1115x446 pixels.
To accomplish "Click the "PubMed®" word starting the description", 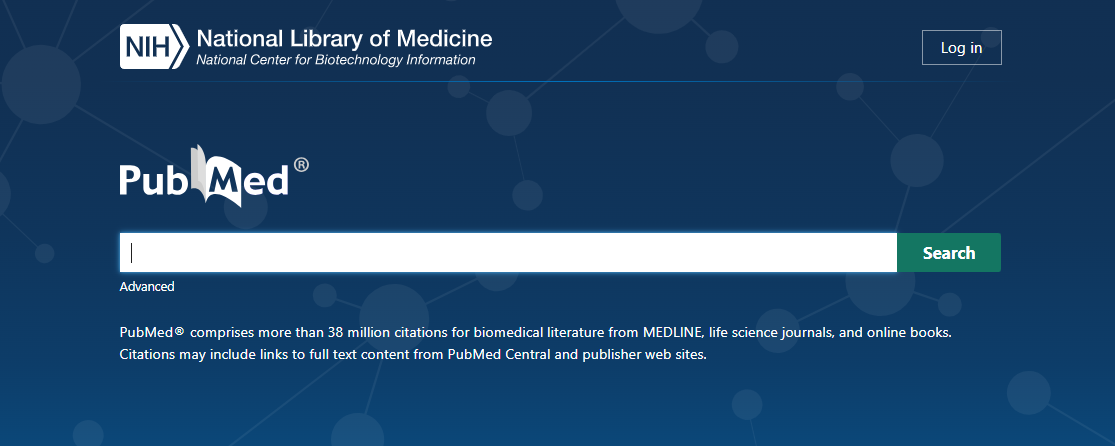I will (x=152, y=332).
